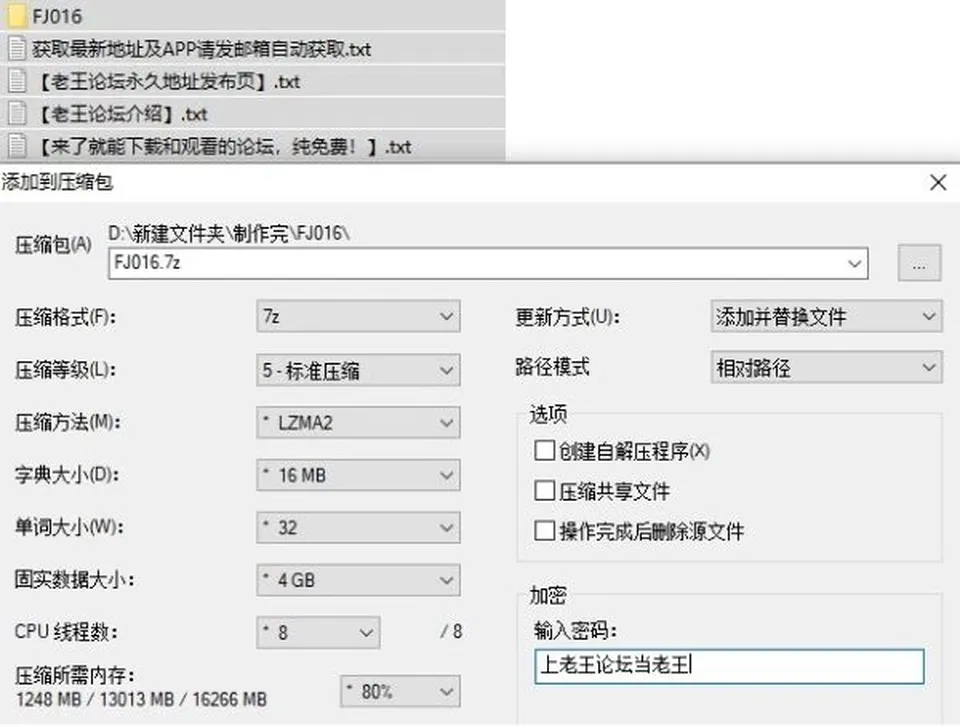
Task: Click the 添加到压缩包 dialog title
Action: click(57, 182)
